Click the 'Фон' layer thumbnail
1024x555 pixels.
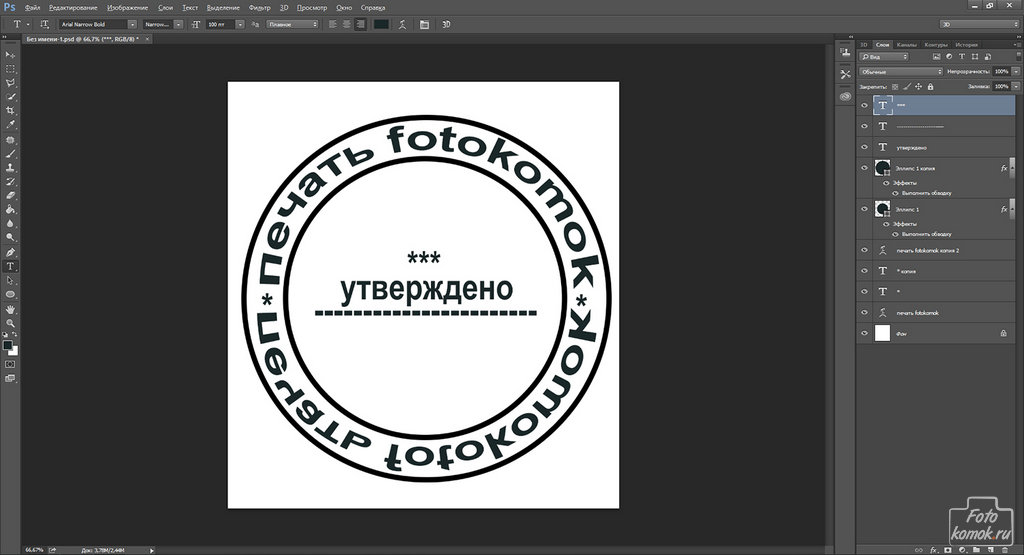point(882,333)
